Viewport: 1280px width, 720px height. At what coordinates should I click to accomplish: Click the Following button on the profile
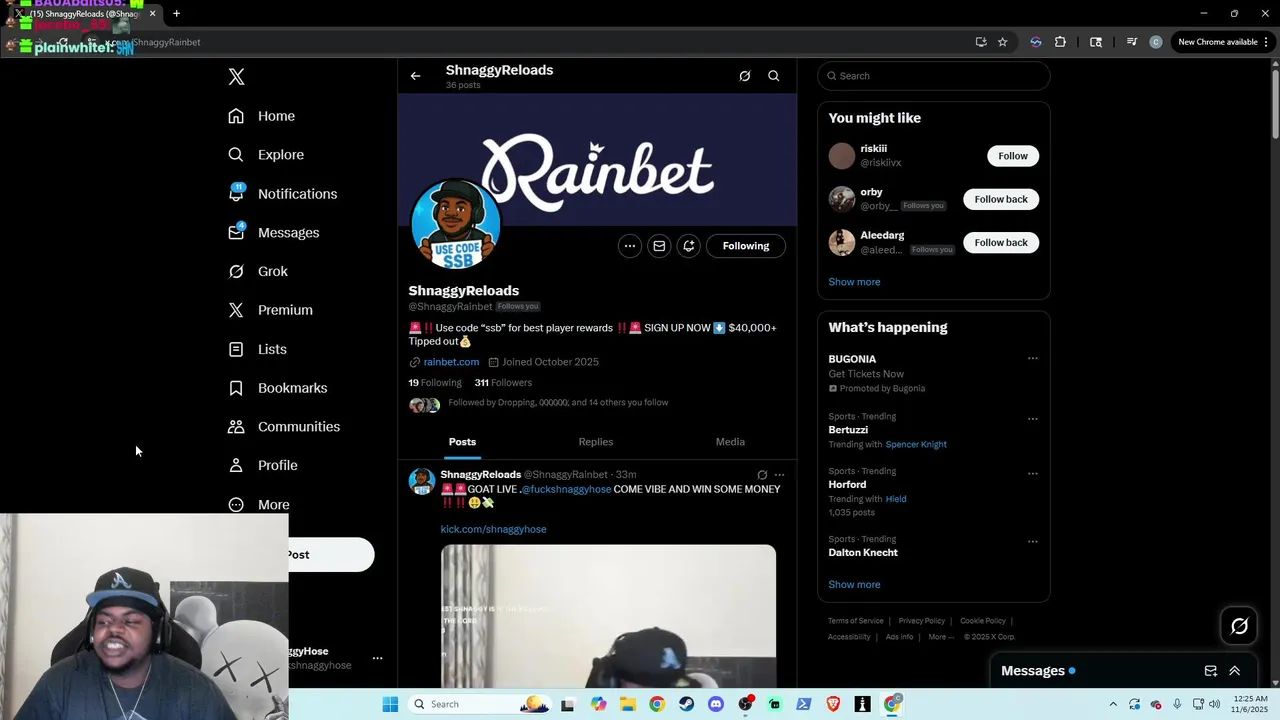(x=746, y=246)
